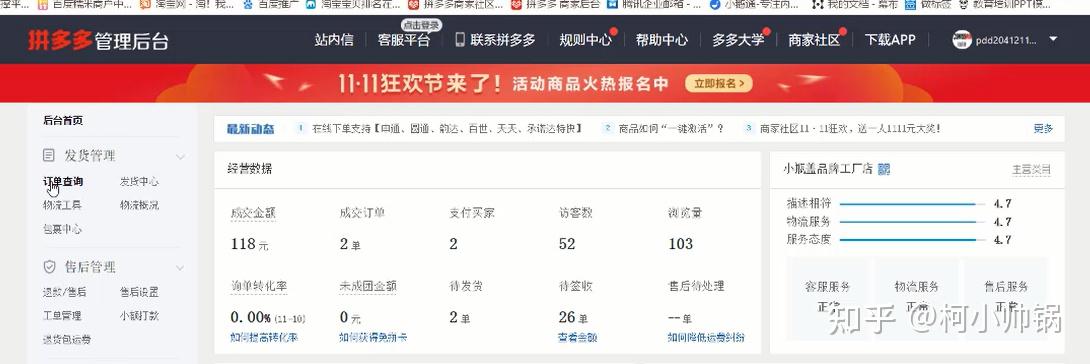Click the 待签收 label
The image size is (1090, 364).
coord(576,286)
